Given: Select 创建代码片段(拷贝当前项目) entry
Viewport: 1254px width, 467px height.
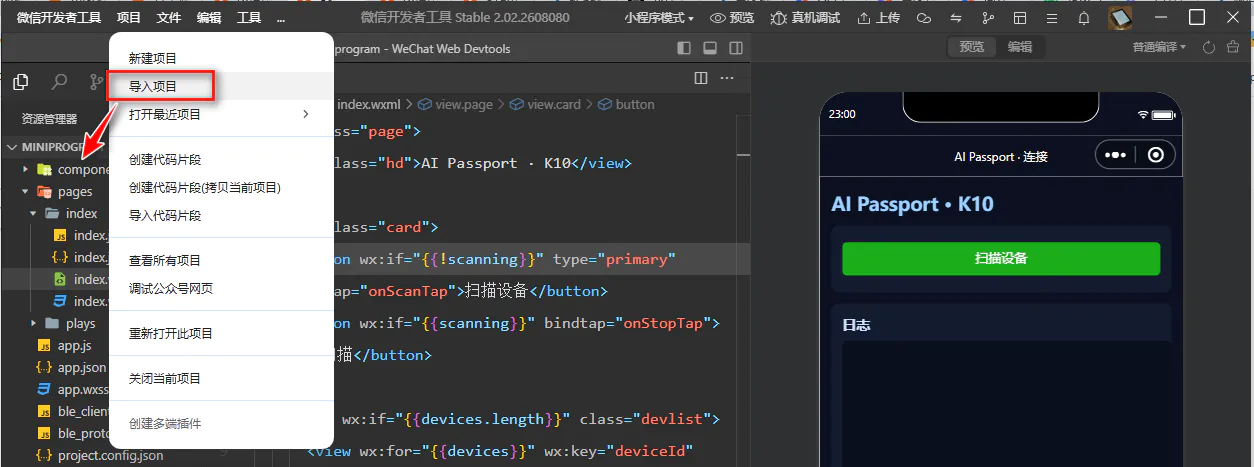Looking at the screenshot, I should coord(220,187).
